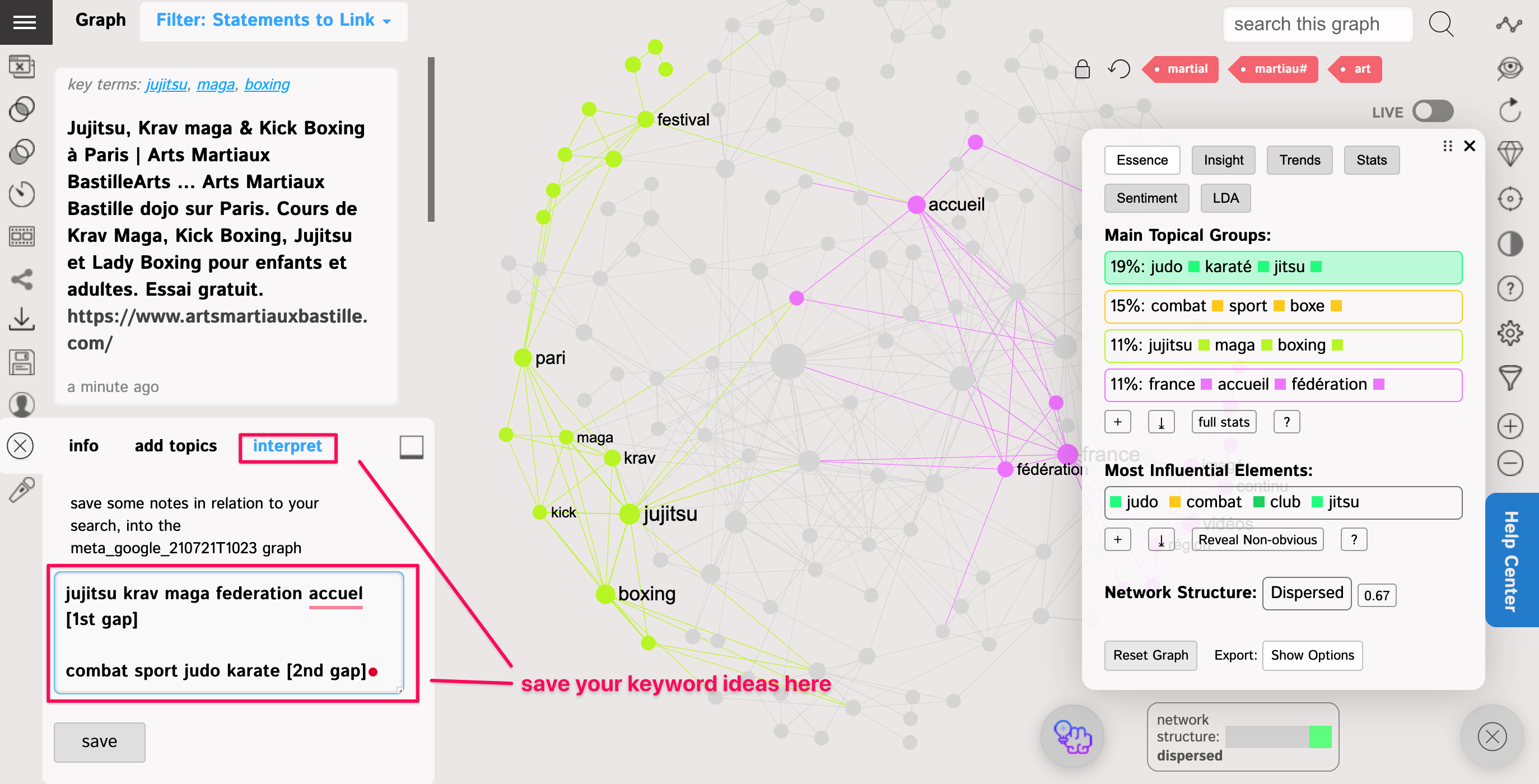Screen dimensions: 1539x784
Task: Expand export Show Options
Action: click(1312, 655)
